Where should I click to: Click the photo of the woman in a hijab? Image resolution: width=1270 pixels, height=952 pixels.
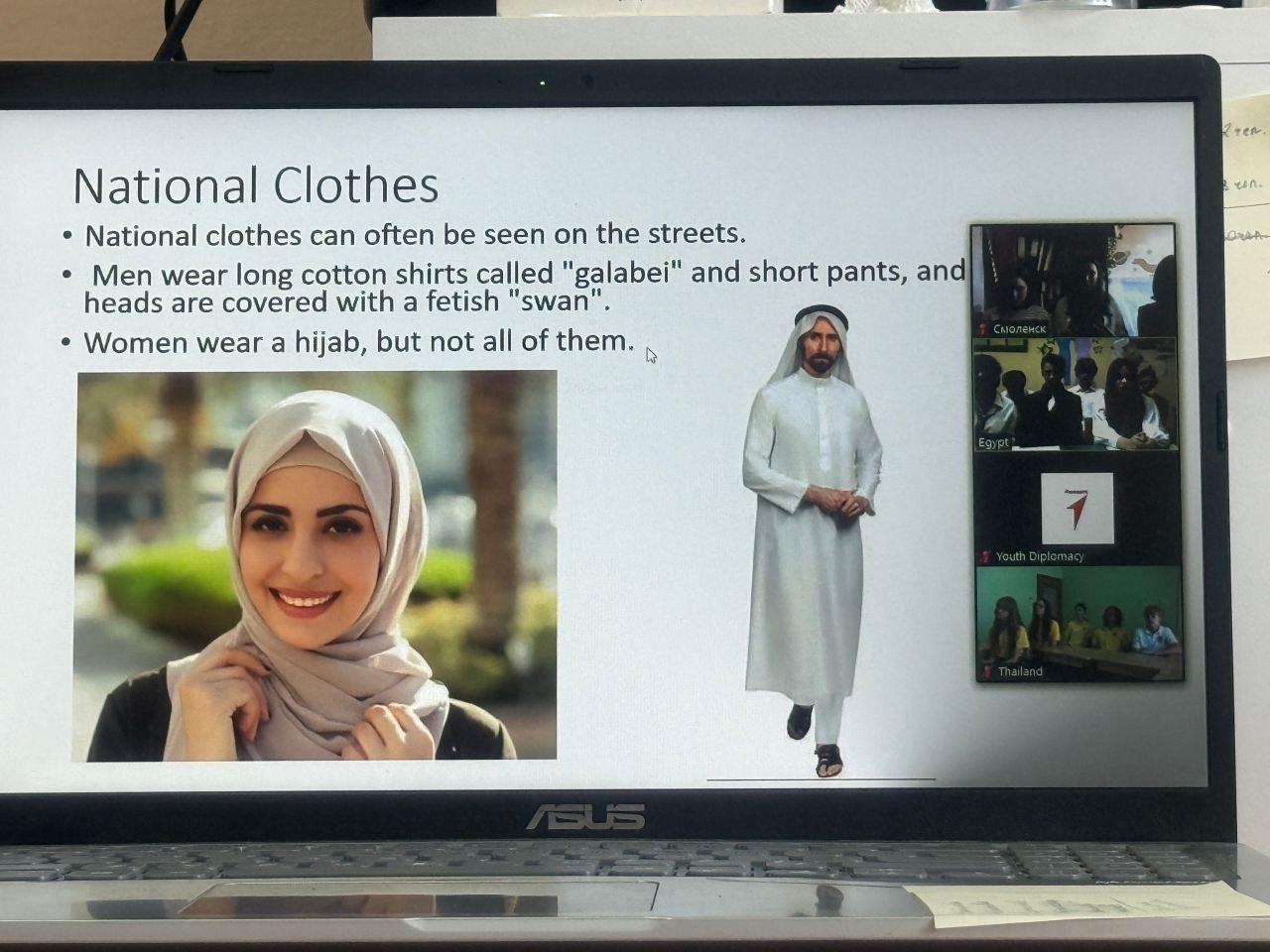[x=316, y=565]
